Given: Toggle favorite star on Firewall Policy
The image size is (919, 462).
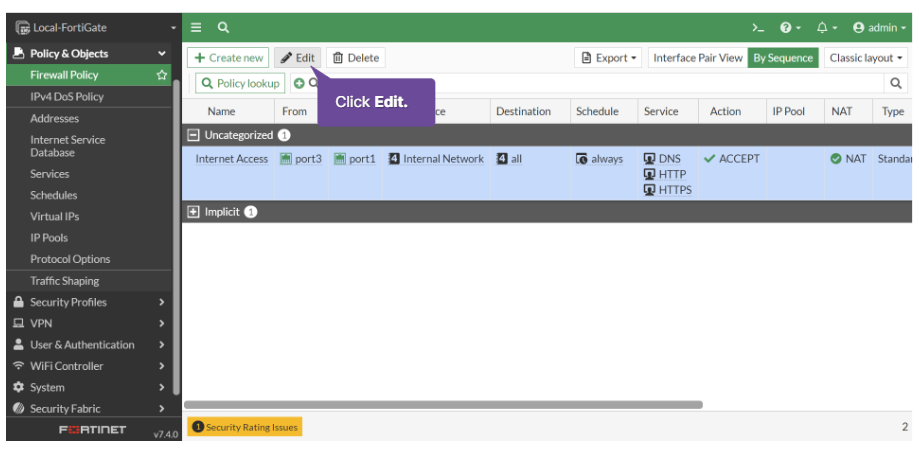Looking at the screenshot, I should (162, 75).
